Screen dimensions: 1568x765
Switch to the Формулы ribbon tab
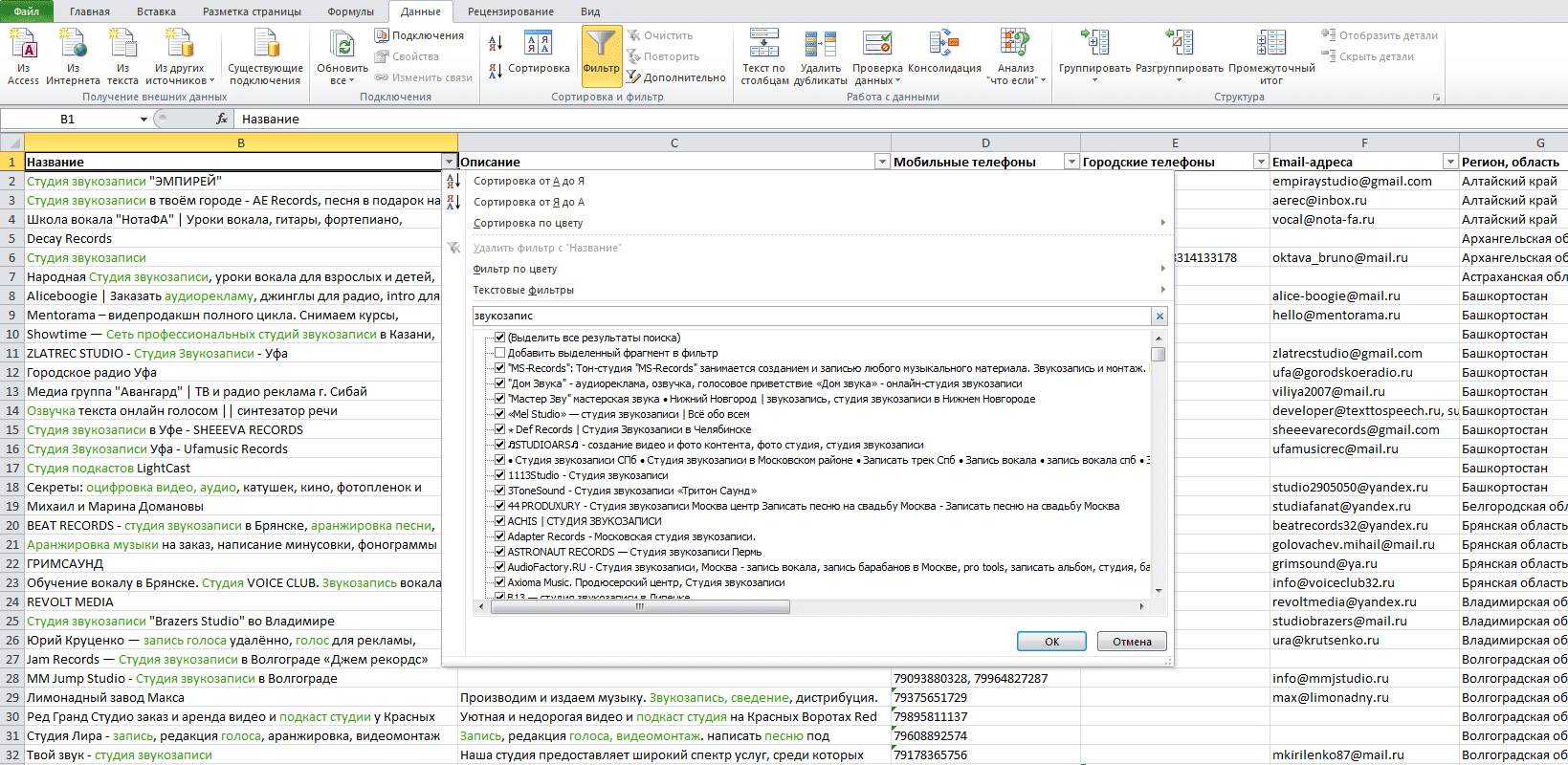[x=350, y=11]
